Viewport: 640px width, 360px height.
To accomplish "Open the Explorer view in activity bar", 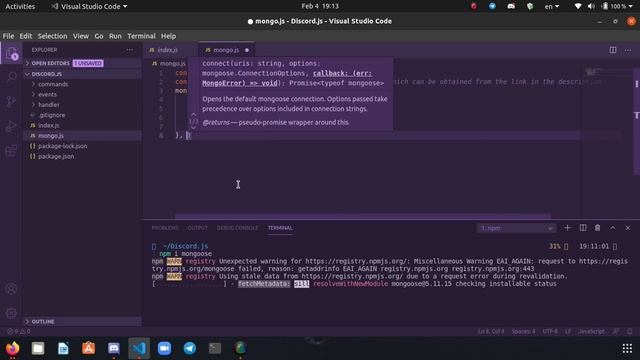I will [x=11, y=53].
